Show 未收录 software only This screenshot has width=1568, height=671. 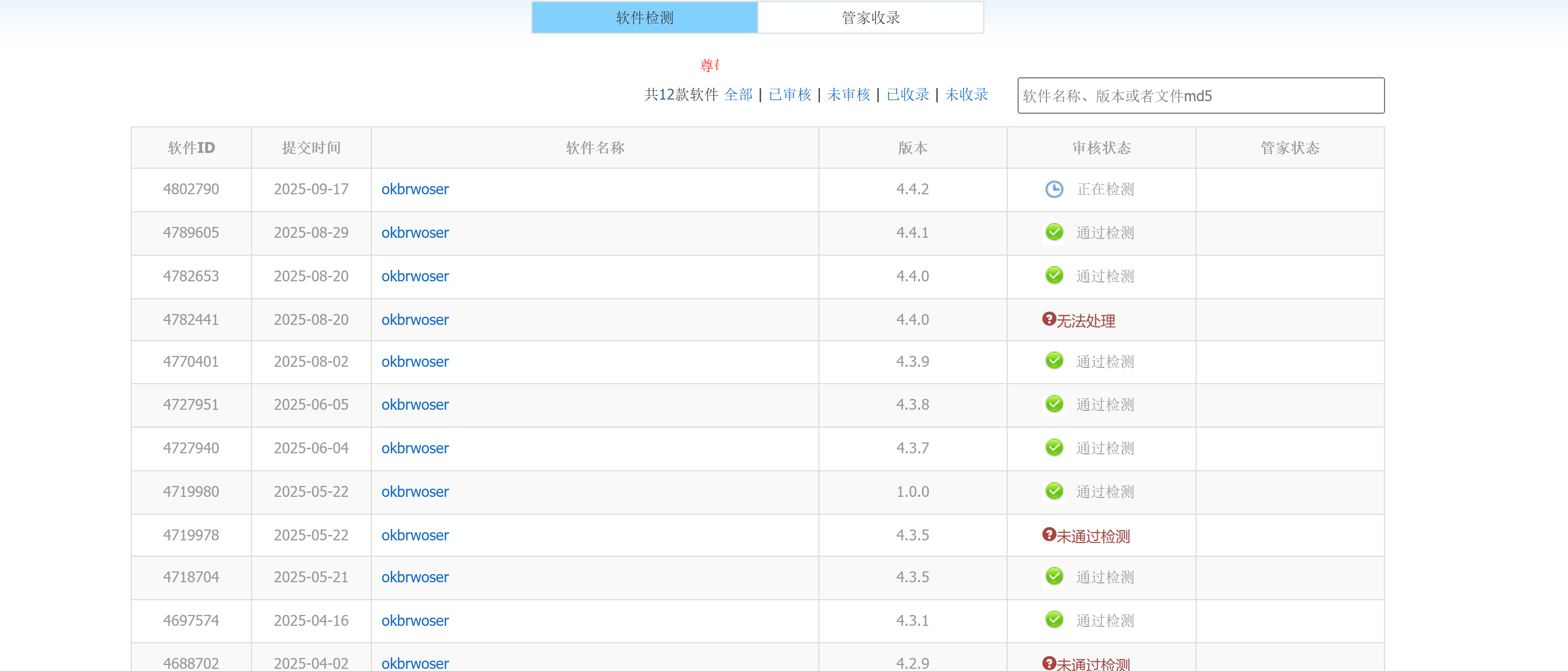coord(966,95)
